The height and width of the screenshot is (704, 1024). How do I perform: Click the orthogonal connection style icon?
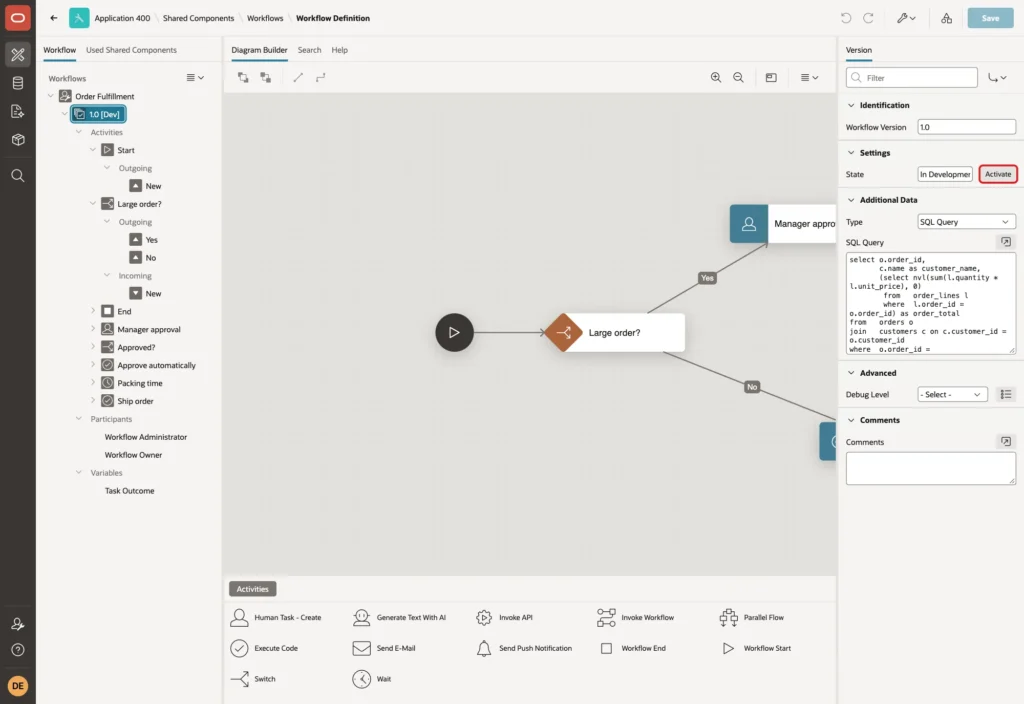click(x=321, y=77)
